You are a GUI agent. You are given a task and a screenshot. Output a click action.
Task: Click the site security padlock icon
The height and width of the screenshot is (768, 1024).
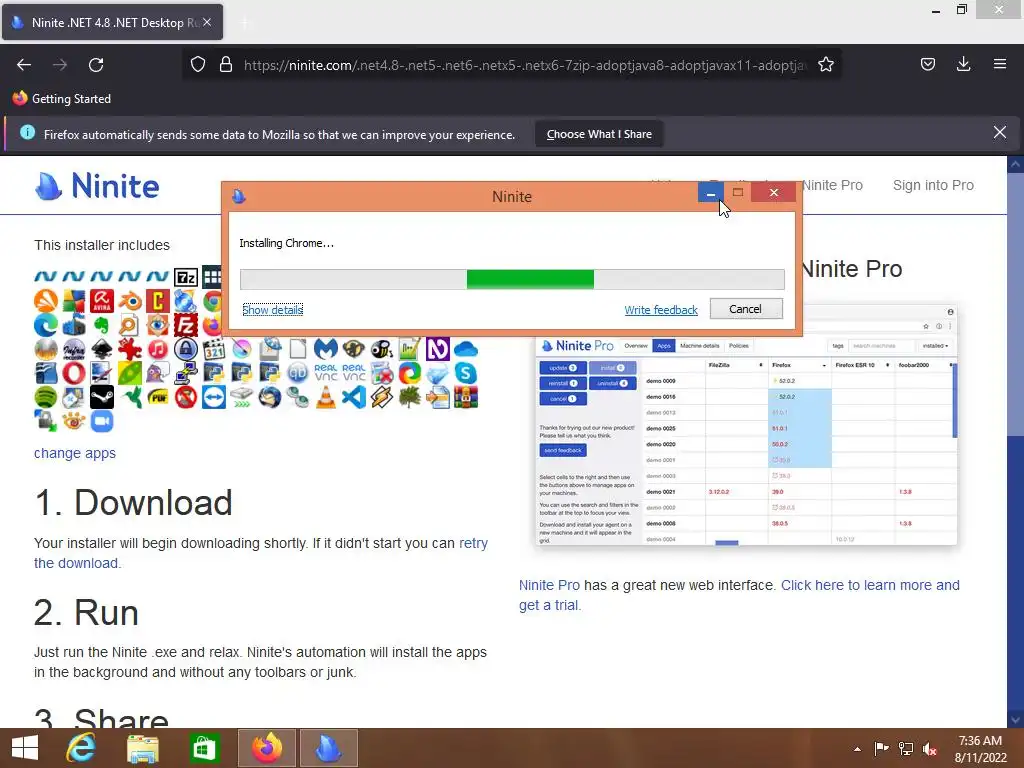point(226,64)
